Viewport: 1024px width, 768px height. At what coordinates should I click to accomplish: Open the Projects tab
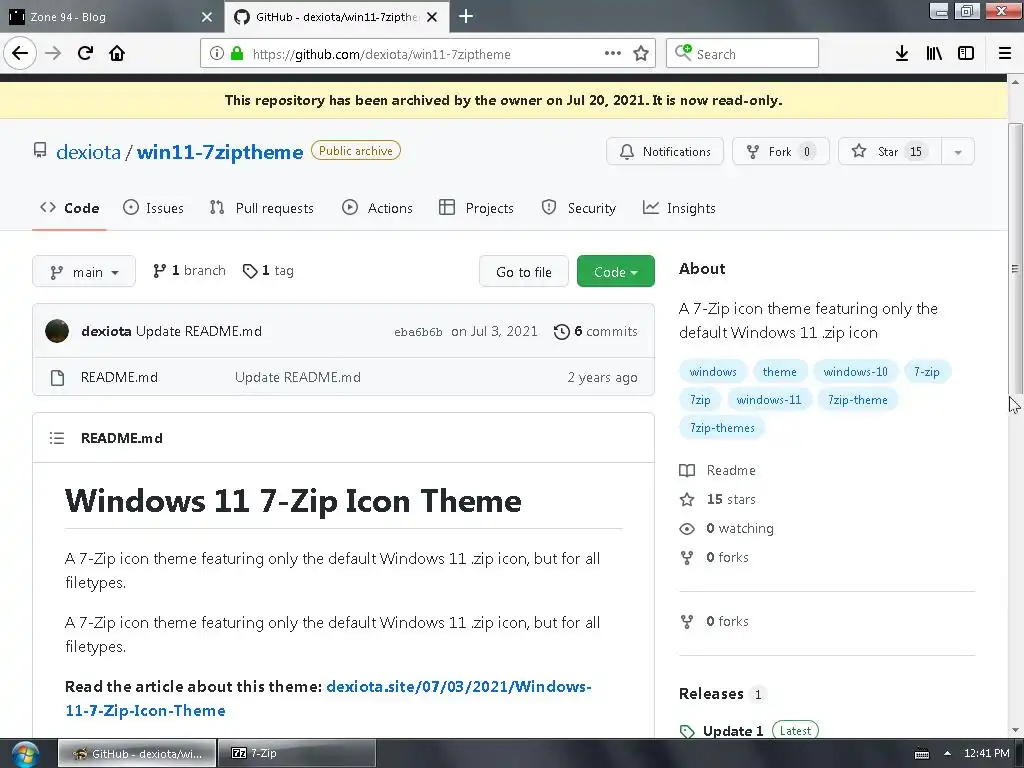click(x=476, y=208)
